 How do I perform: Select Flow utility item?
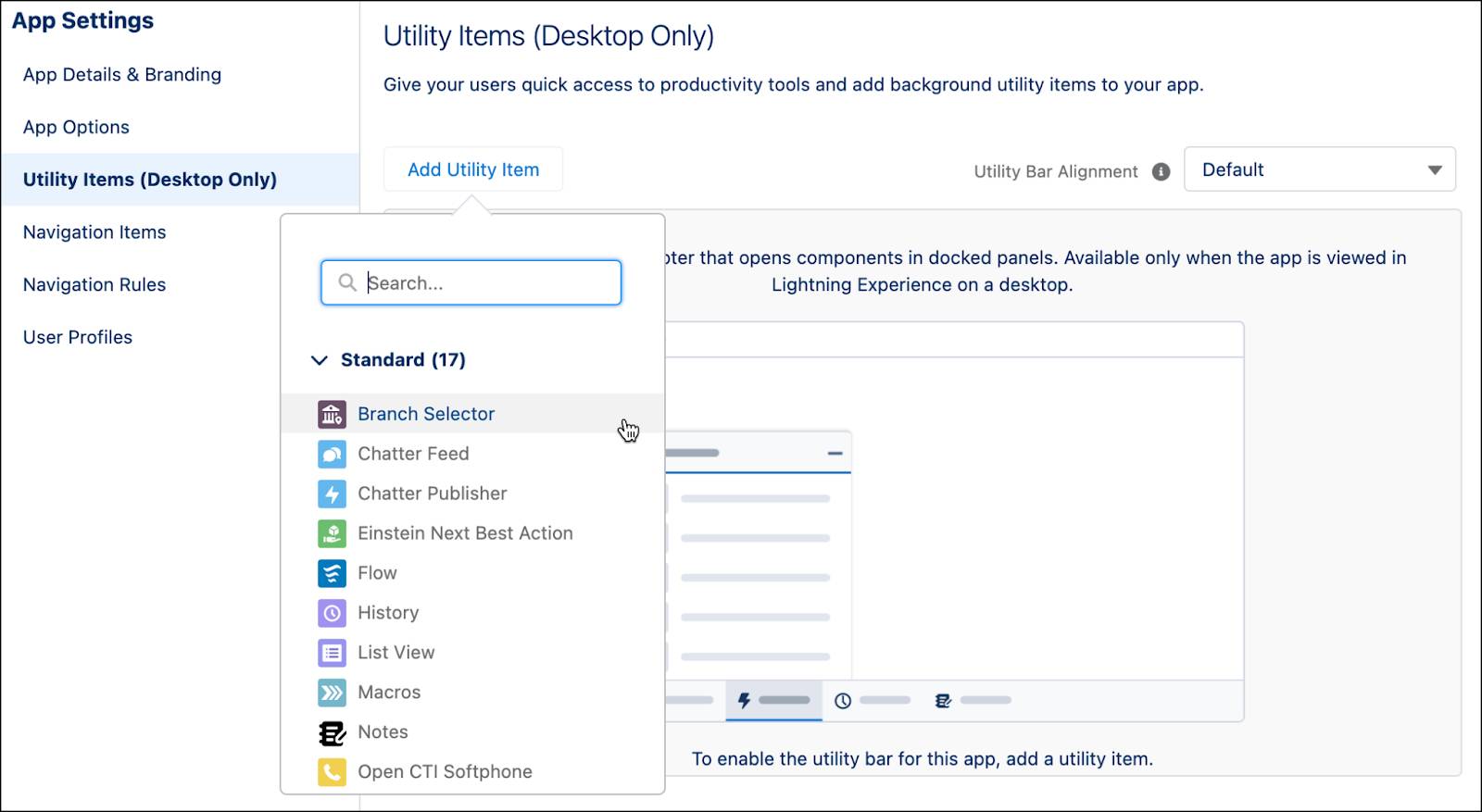tap(472, 573)
